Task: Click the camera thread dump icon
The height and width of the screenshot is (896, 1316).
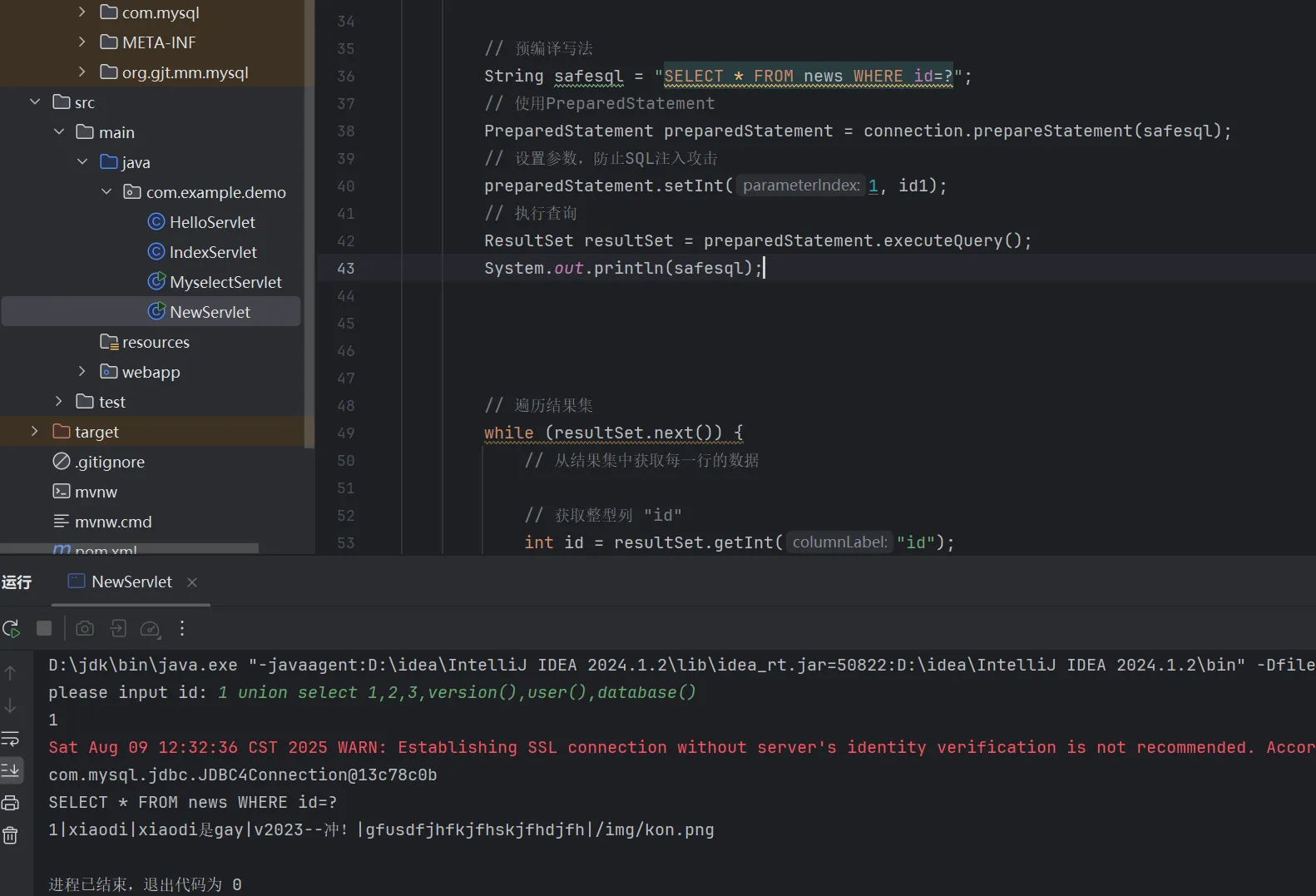Action: (85, 629)
